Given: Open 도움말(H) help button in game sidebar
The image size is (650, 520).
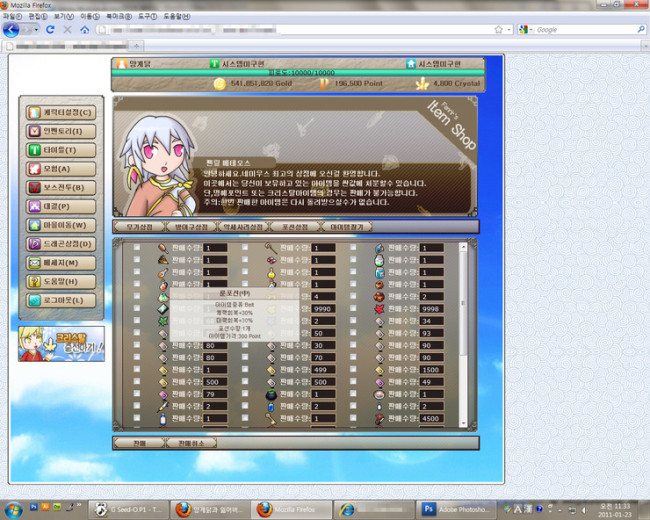Looking at the screenshot, I should coord(61,282).
